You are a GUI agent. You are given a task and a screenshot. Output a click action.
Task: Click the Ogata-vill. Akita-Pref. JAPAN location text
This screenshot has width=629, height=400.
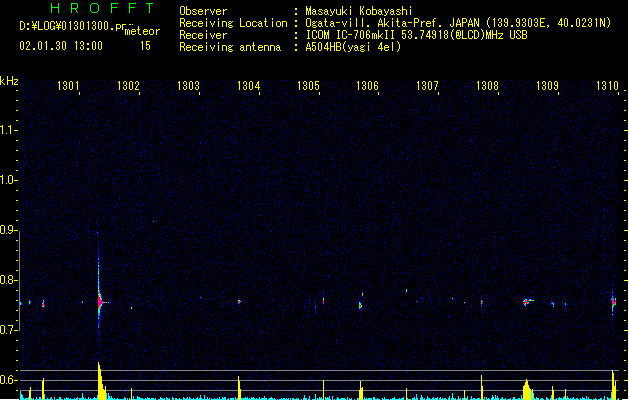click(458, 23)
